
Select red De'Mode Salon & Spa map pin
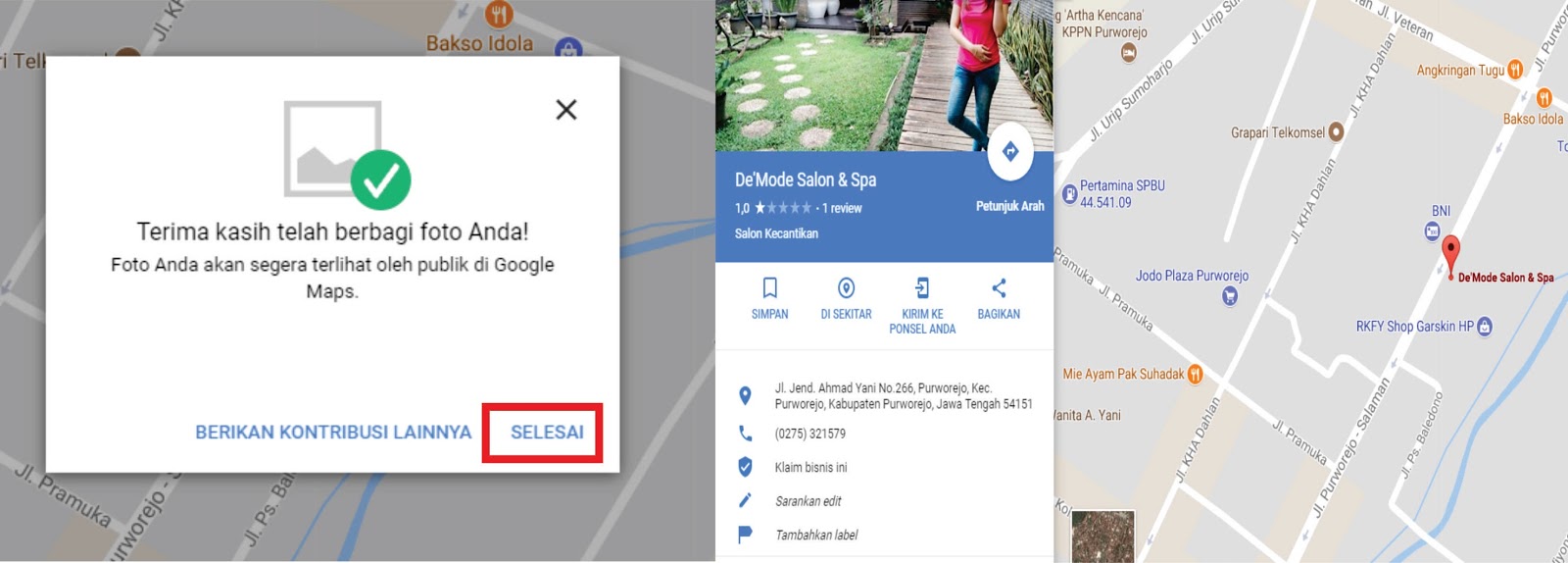click(x=1451, y=255)
